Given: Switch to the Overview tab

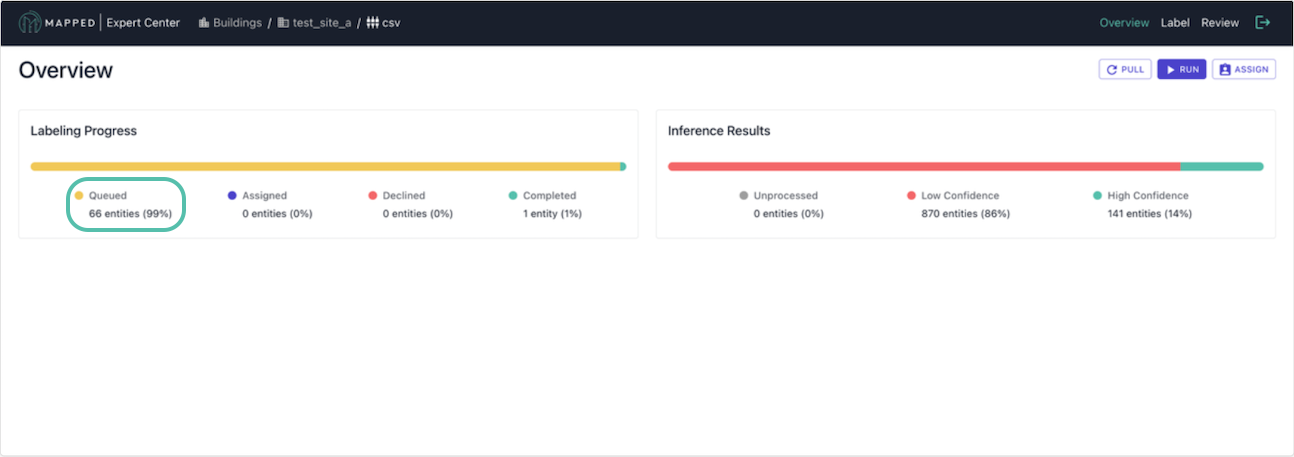Looking at the screenshot, I should 1124,22.
